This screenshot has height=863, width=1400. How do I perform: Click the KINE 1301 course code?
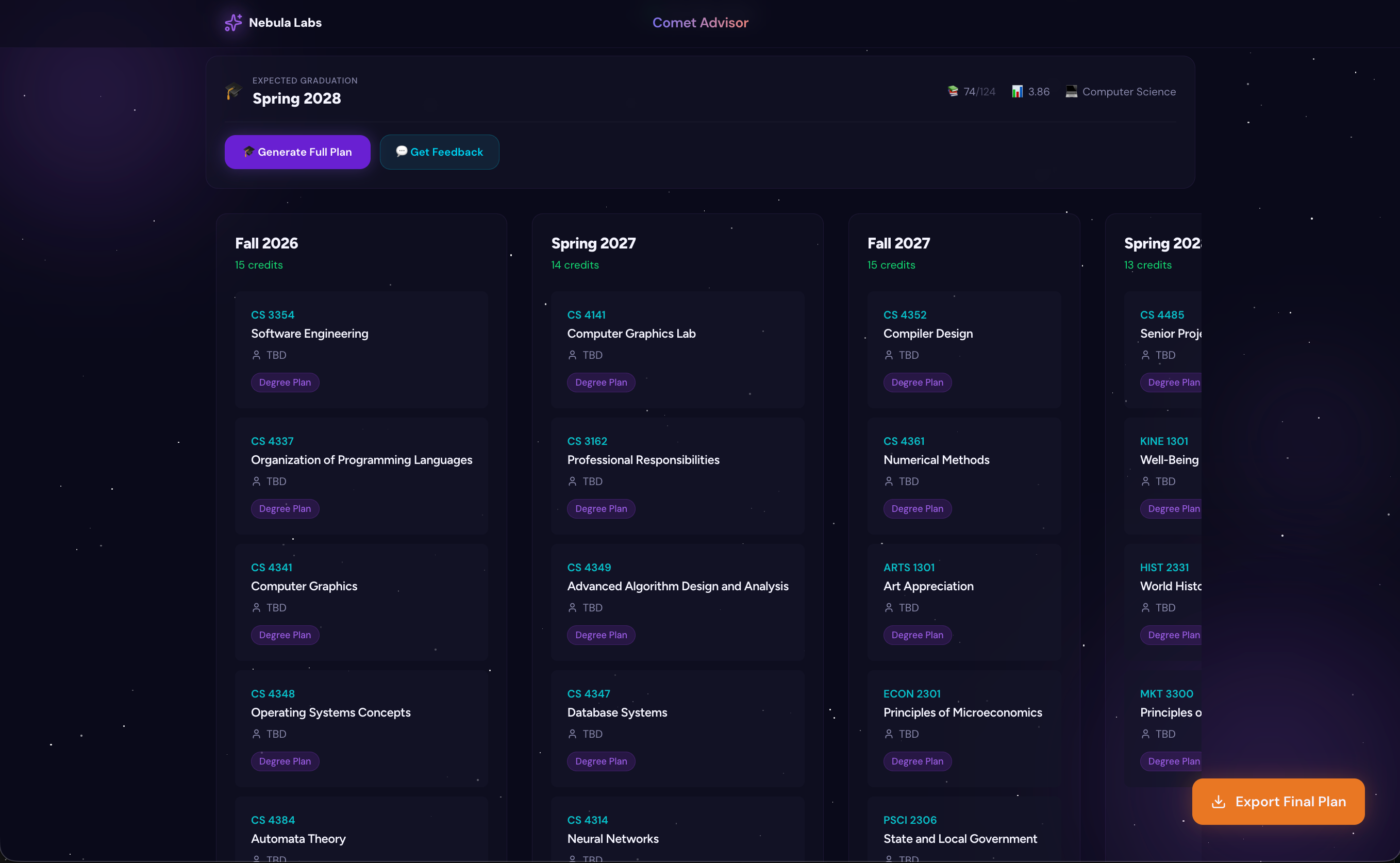coord(1164,441)
